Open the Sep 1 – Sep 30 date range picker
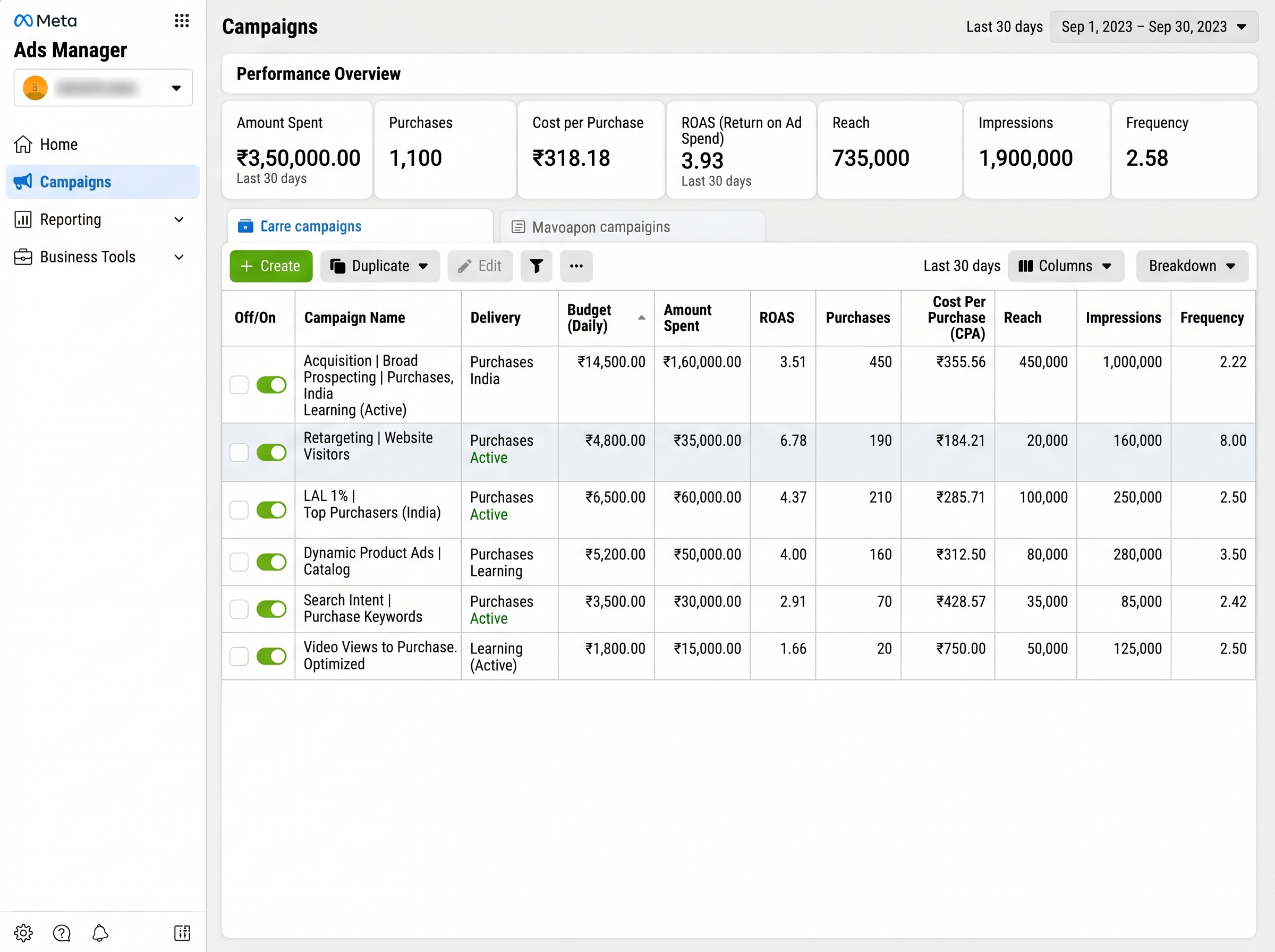This screenshot has width=1275, height=952. tap(1153, 27)
